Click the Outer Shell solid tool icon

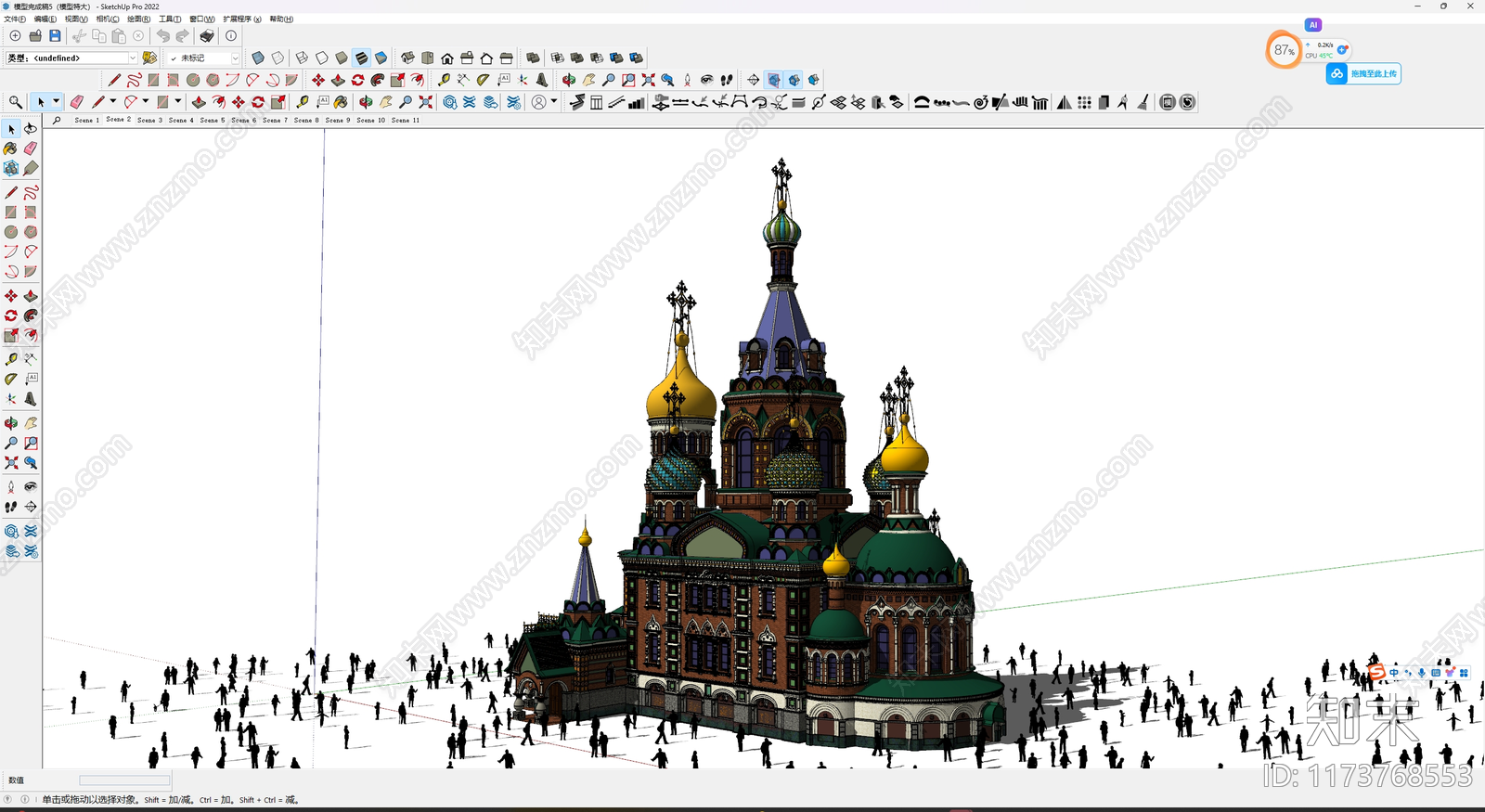click(533, 58)
